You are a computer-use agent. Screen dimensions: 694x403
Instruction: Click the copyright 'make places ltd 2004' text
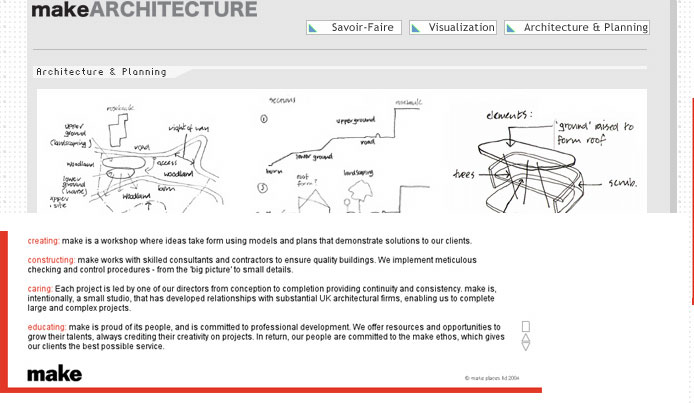492,378
